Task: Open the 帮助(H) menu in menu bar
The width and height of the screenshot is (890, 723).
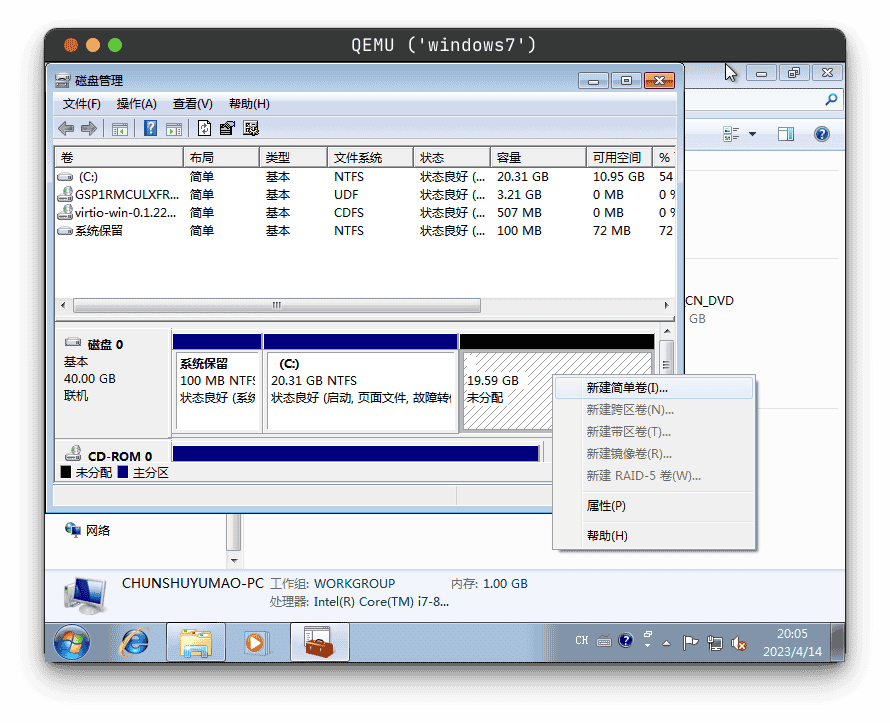Action: coord(249,104)
